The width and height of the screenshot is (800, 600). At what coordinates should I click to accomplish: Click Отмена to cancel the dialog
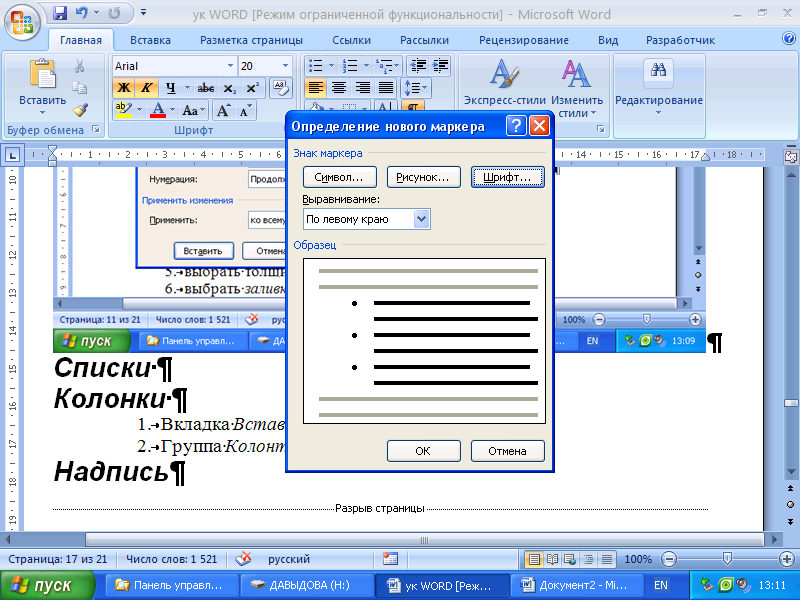[508, 451]
